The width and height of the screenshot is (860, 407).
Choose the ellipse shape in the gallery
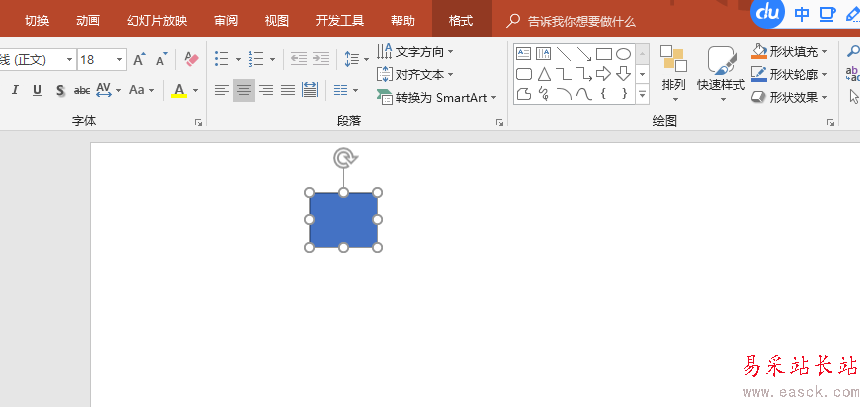pyautogui.click(x=624, y=54)
